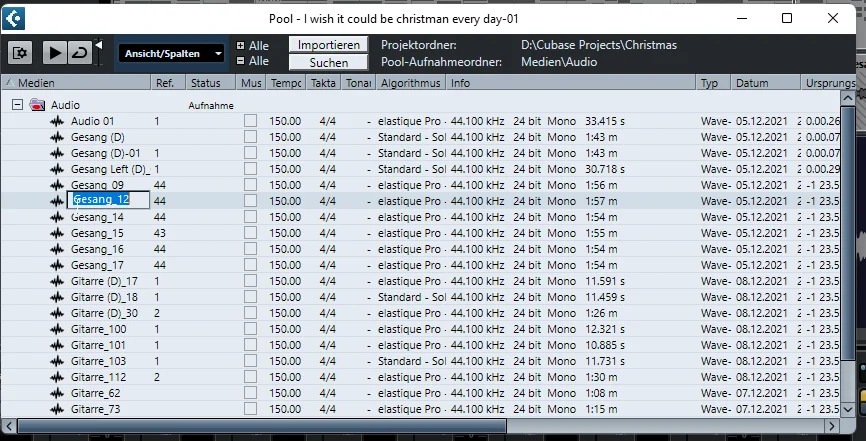Click waveform icon of Gesang_09
Image resolution: width=866 pixels, height=441 pixels.
pos(57,185)
